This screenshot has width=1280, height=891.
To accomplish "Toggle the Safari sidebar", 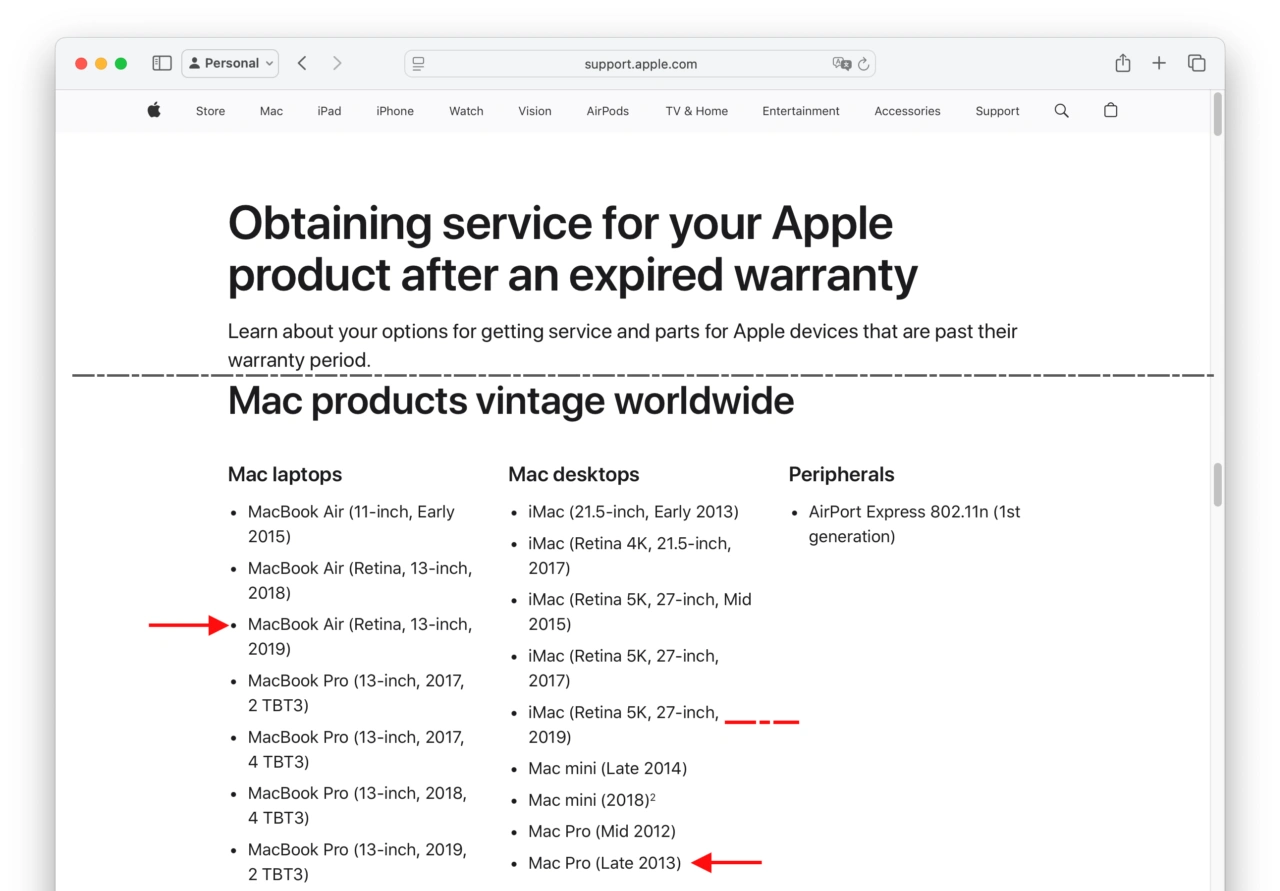I will coord(161,62).
